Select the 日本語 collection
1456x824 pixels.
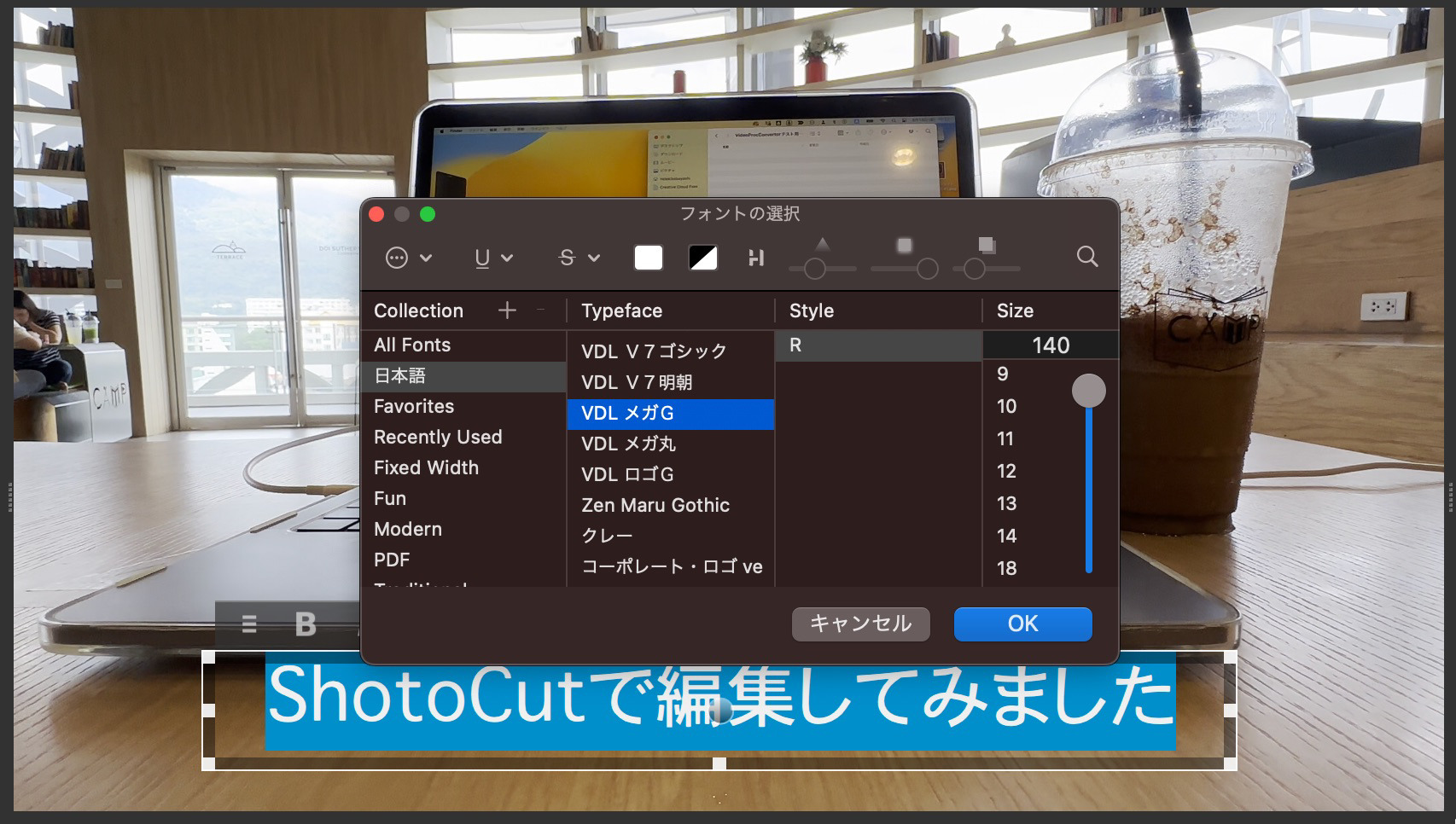pyautogui.click(x=399, y=375)
